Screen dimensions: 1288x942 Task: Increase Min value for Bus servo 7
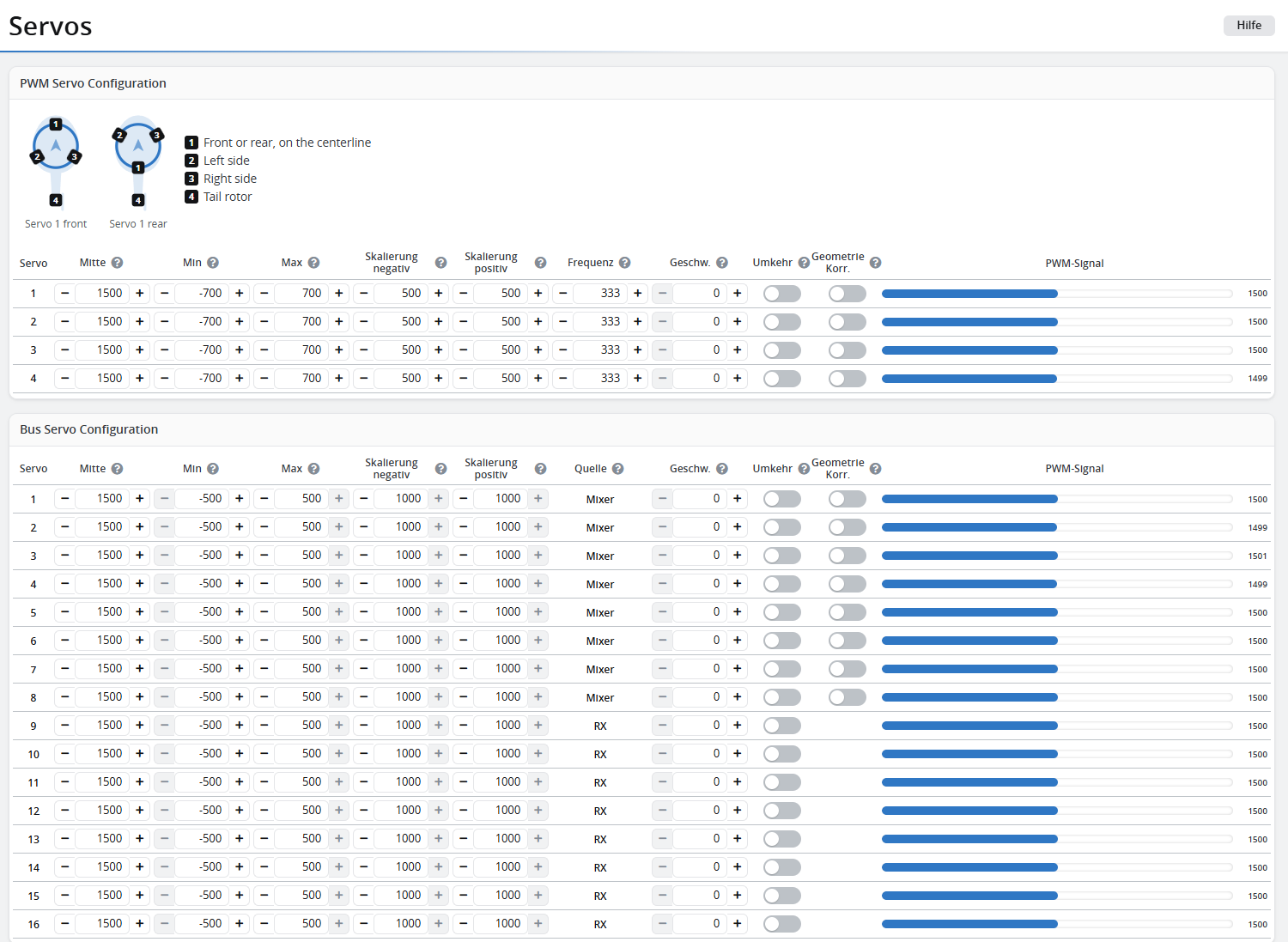240,669
